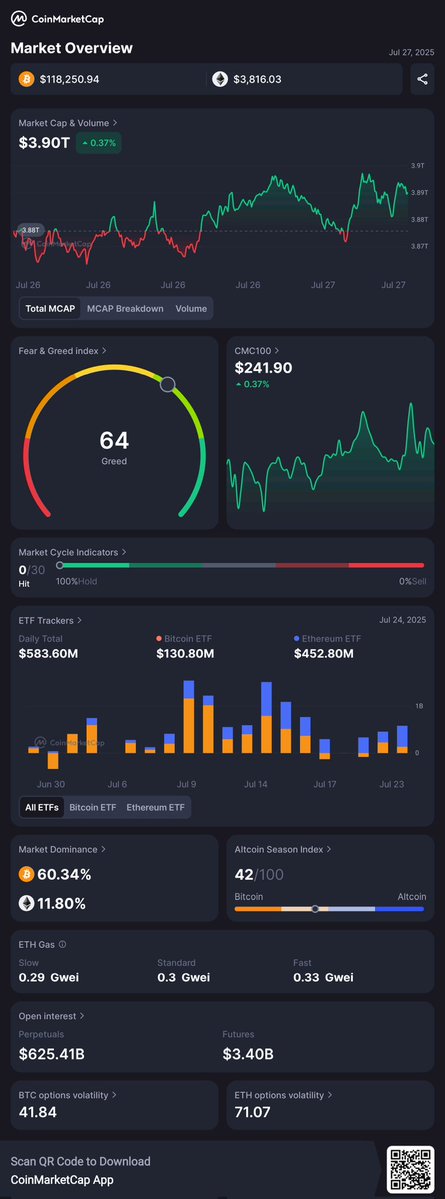Screen dimensions: 445x1199
Task: Switch to Bitcoin ETF tab
Action: pos(93,807)
